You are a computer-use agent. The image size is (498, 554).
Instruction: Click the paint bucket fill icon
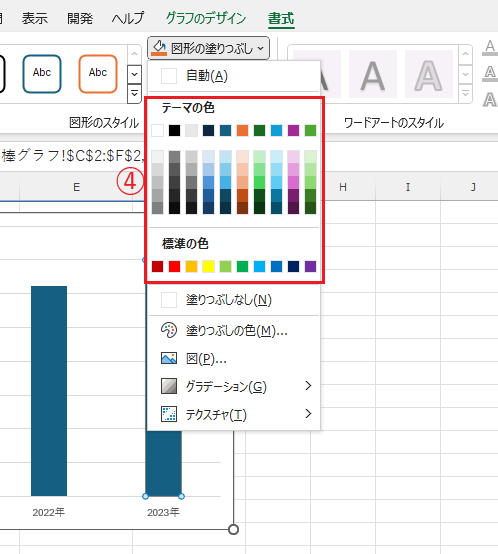[159, 48]
